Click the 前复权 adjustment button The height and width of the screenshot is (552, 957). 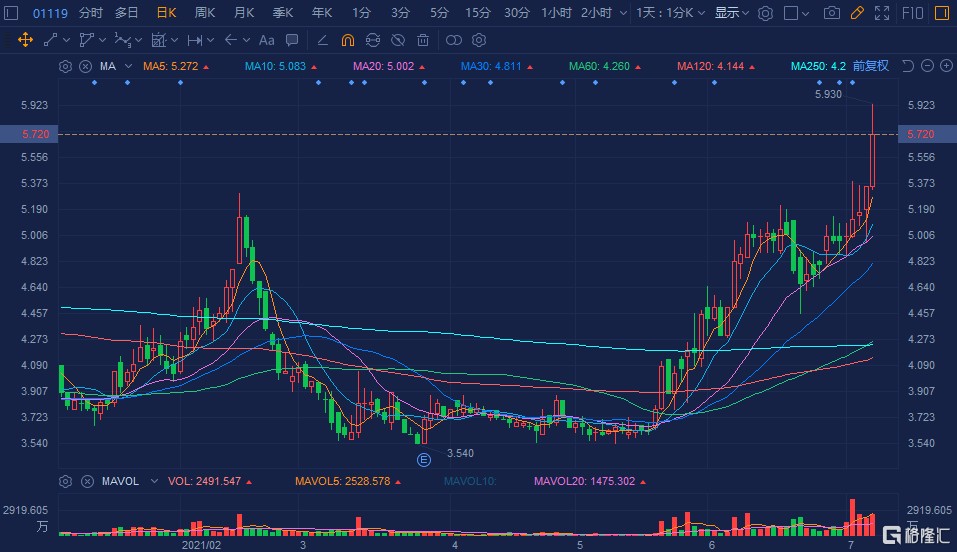coord(871,66)
